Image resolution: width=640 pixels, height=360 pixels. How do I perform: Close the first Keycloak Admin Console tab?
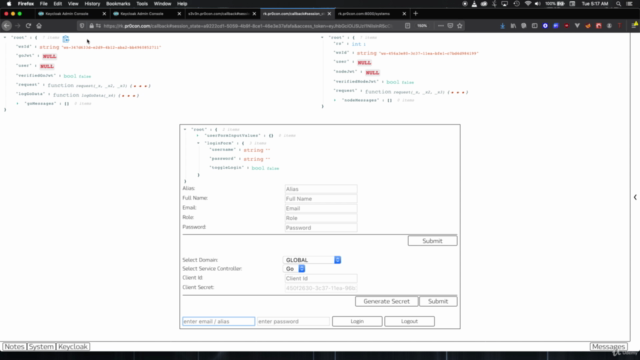[x=104, y=13]
